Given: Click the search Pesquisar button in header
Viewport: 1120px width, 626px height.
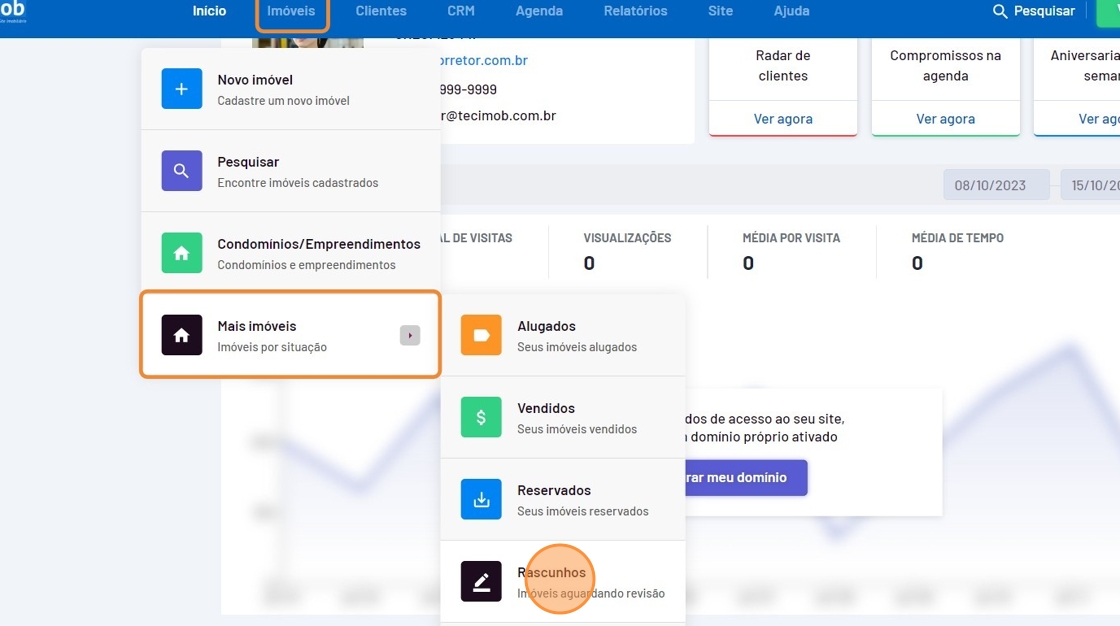Looking at the screenshot, I should (1033, 11).
